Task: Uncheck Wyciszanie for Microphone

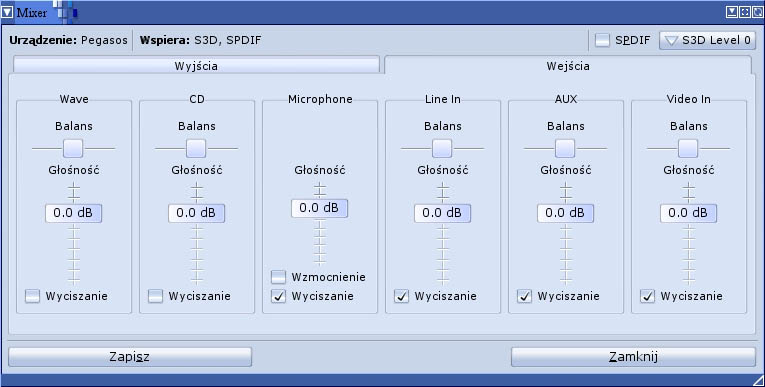Action: click(x=278, y=296)
